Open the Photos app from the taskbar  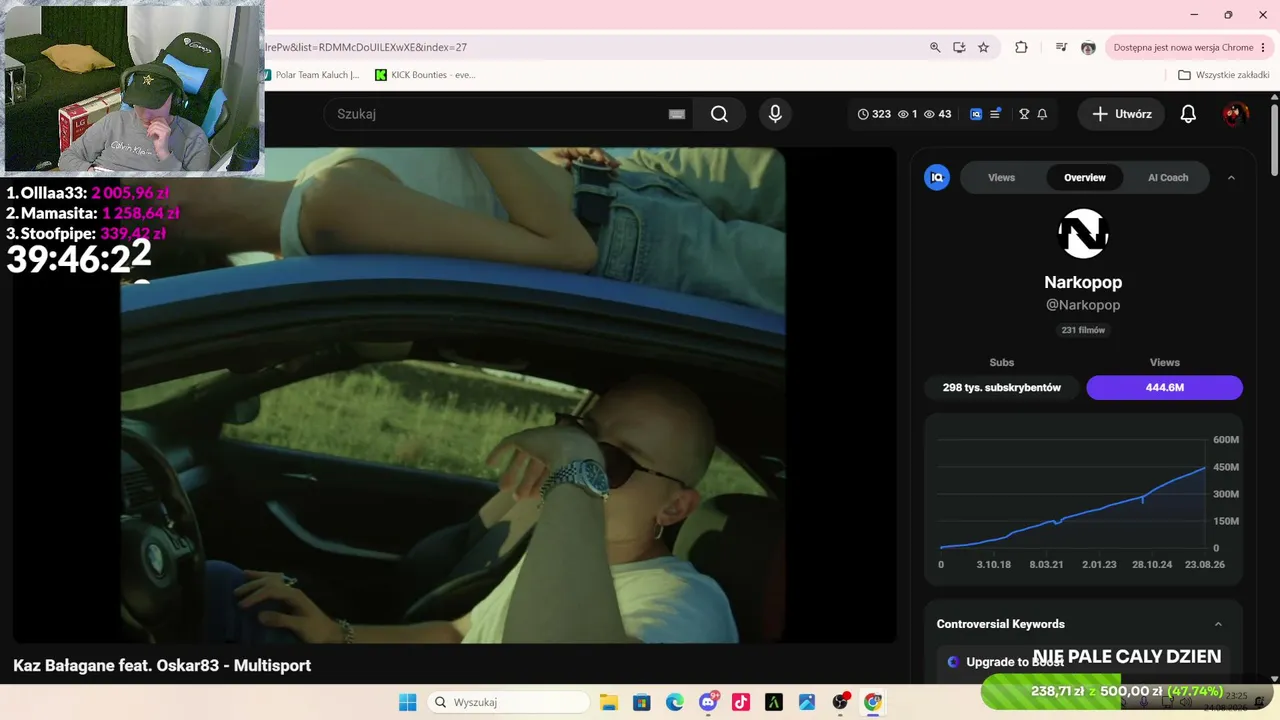[807, 702]
